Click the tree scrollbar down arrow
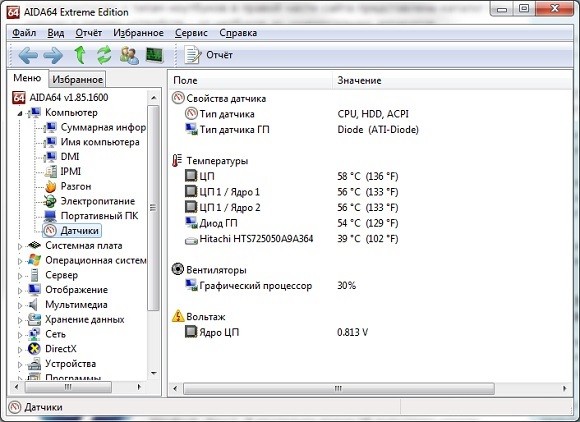 (154, 373)
